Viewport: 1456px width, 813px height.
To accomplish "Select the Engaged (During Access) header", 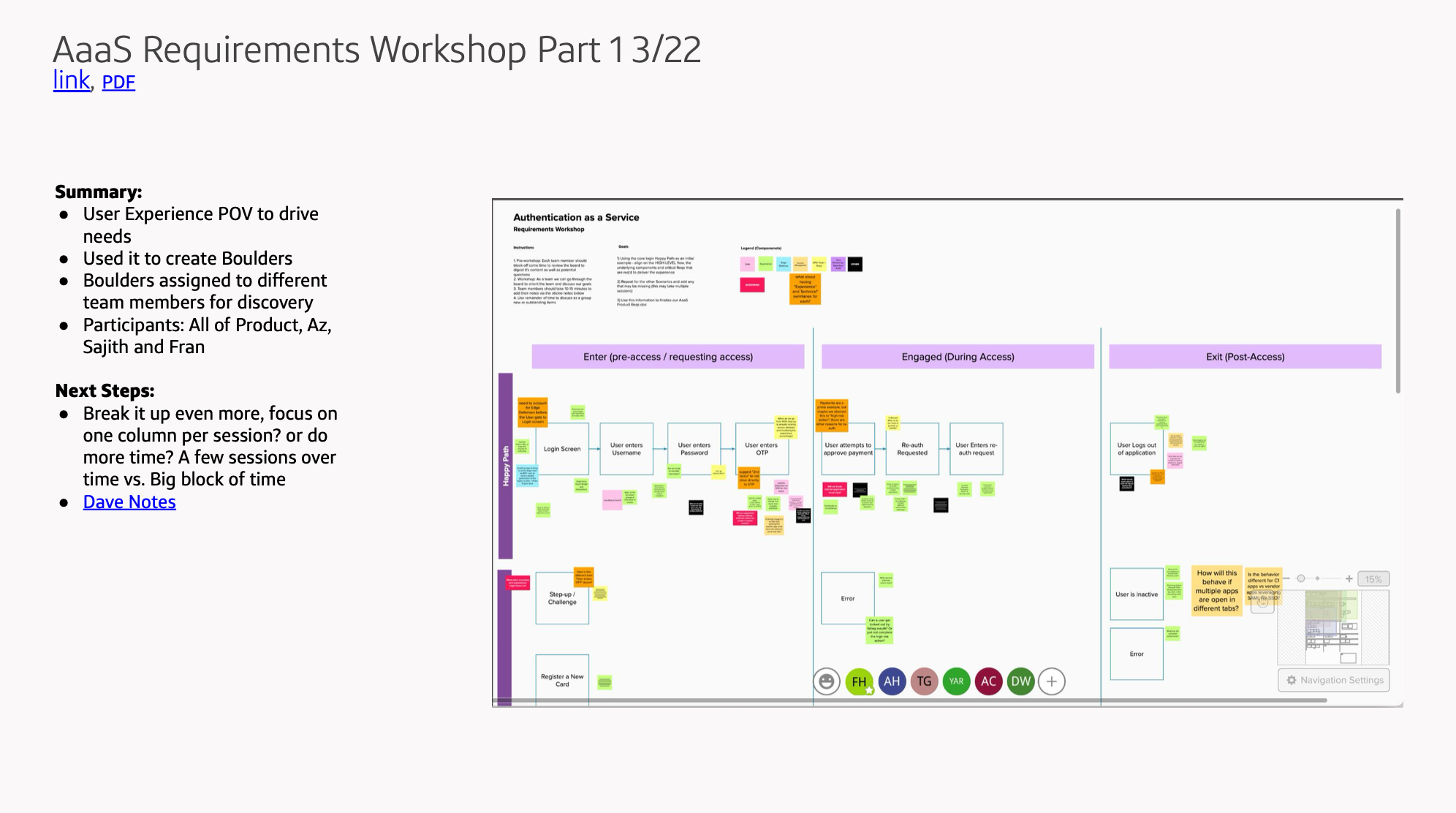I will tap(958, 357).
